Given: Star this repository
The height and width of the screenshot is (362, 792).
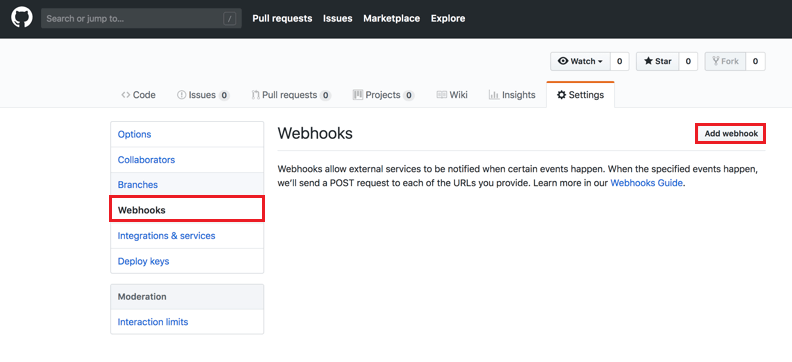Looking at the screenshot, I should pos(658,62).
